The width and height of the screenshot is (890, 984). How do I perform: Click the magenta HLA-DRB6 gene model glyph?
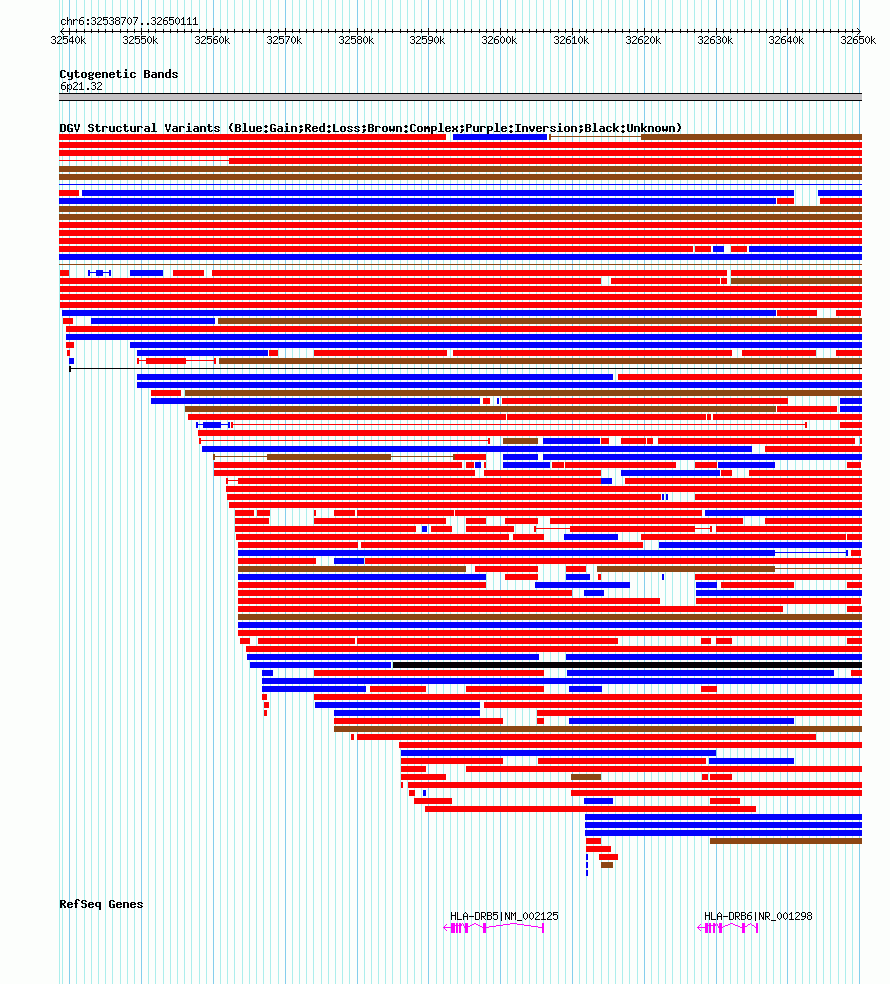pyautogui.click(x=728, y=928)
